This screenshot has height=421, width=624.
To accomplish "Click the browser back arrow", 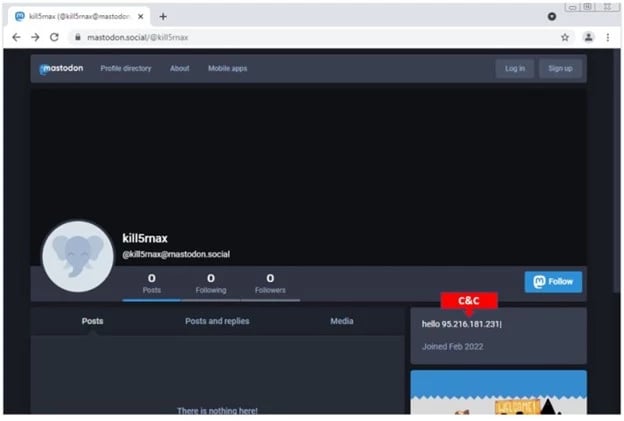I will [x=16, y=37].
